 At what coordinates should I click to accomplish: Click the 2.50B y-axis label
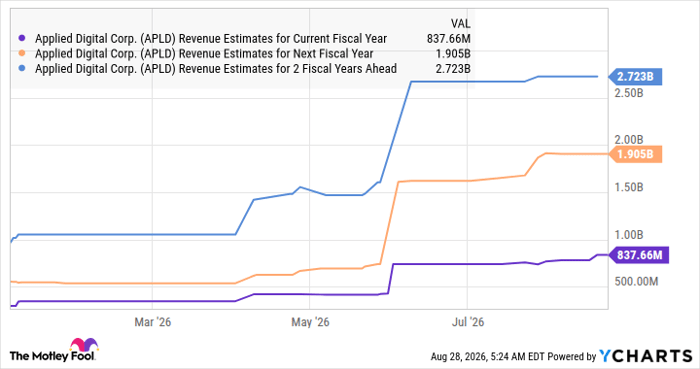[629, 93]
